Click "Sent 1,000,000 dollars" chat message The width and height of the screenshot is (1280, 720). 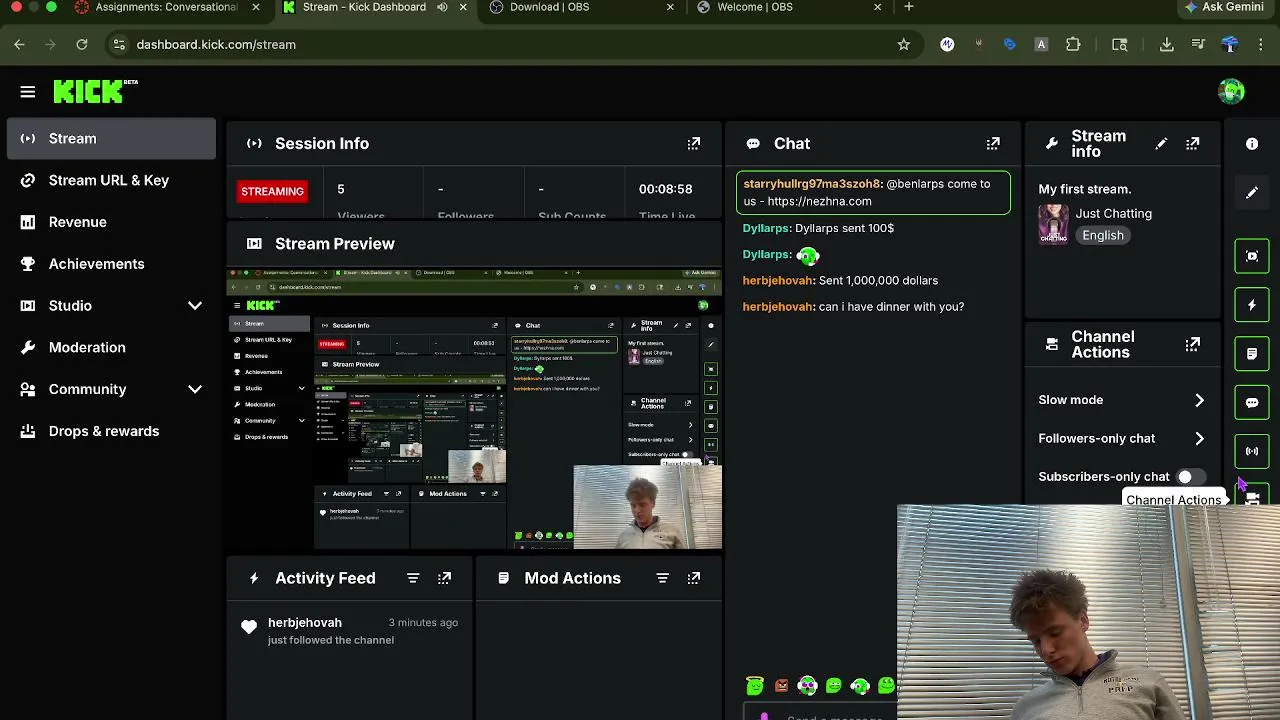878,281
